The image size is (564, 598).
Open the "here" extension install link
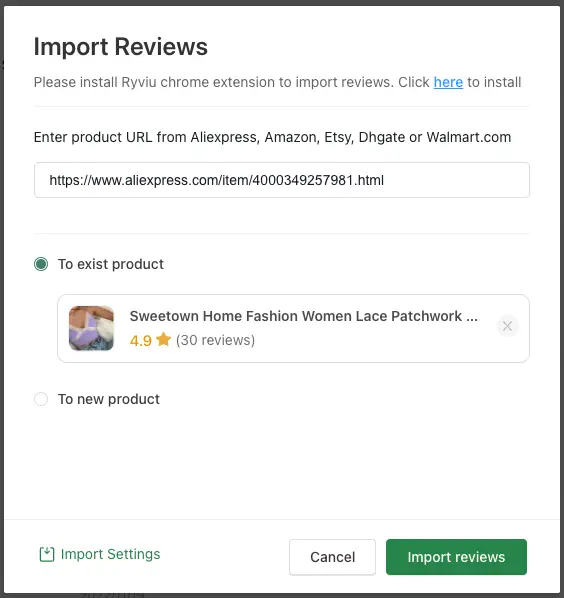click(448, 82)
